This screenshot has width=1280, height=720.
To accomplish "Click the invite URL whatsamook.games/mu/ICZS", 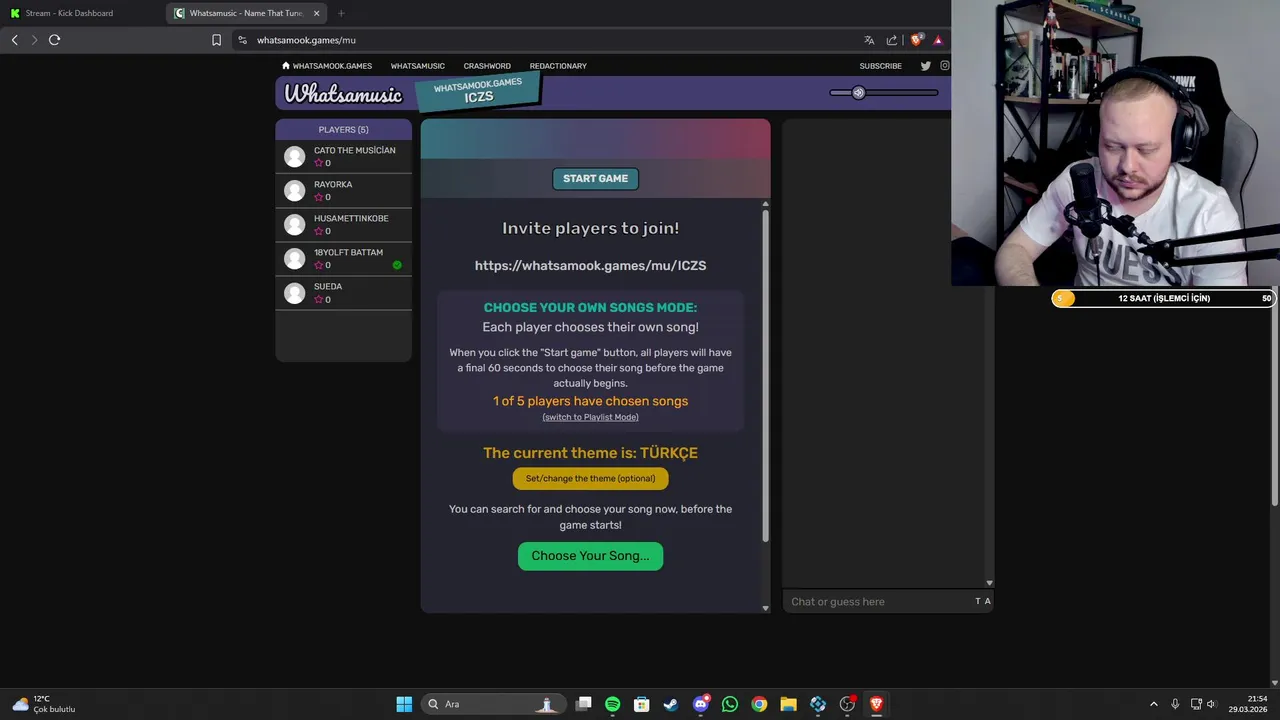I will [x=590, y=266].
